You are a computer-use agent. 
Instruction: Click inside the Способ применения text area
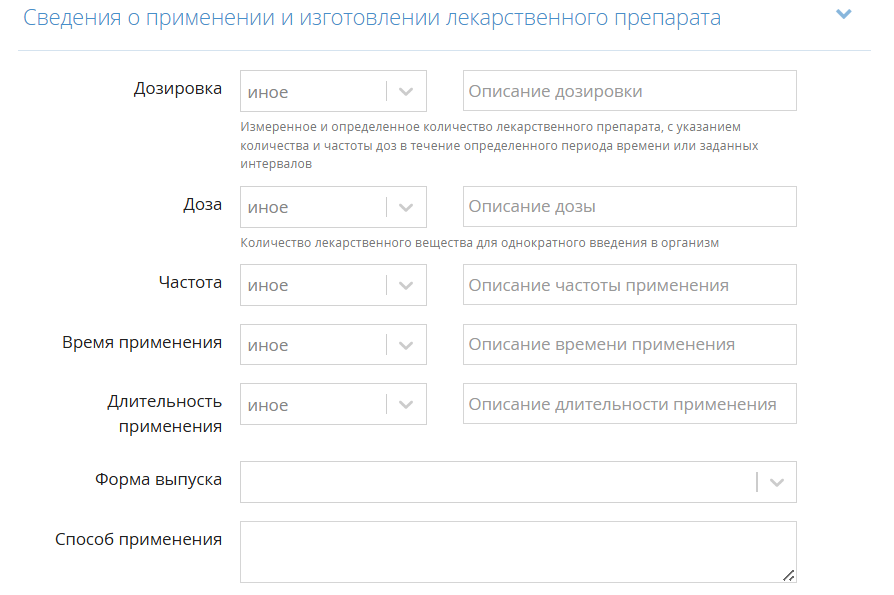(515, 550)
